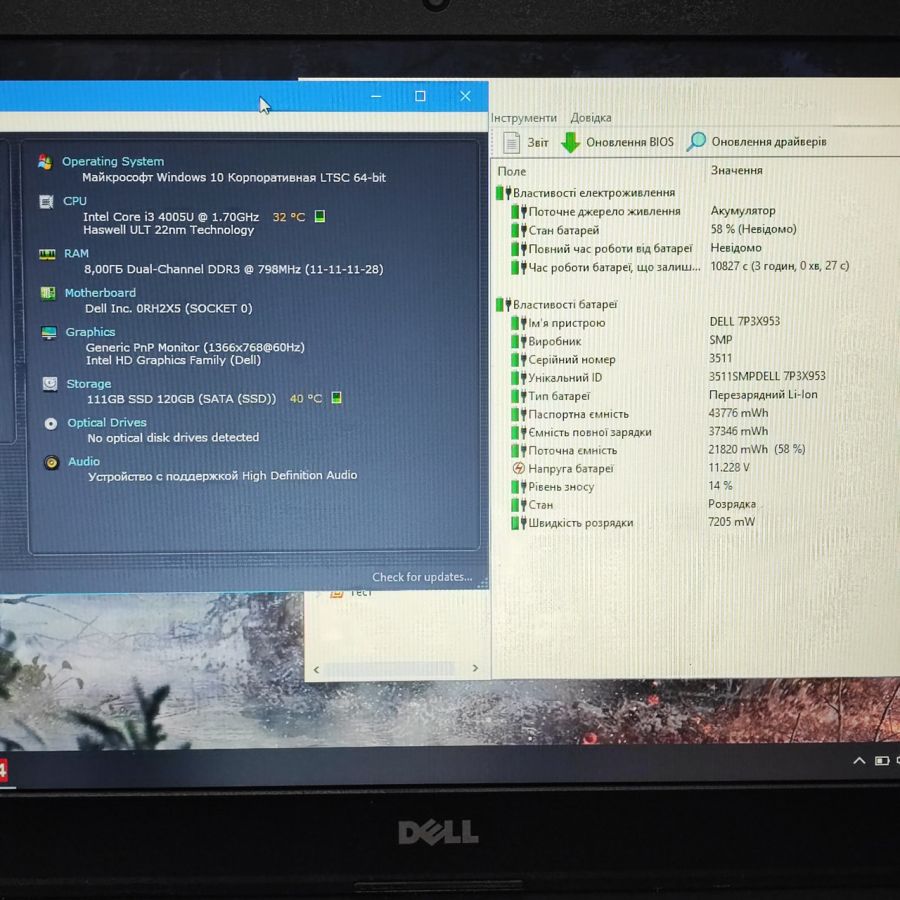This screenshot has height=900, width=900.
Task: Click the Напруга батареї lightning icon
Action: pyautogui.click(x=518, y=468)
